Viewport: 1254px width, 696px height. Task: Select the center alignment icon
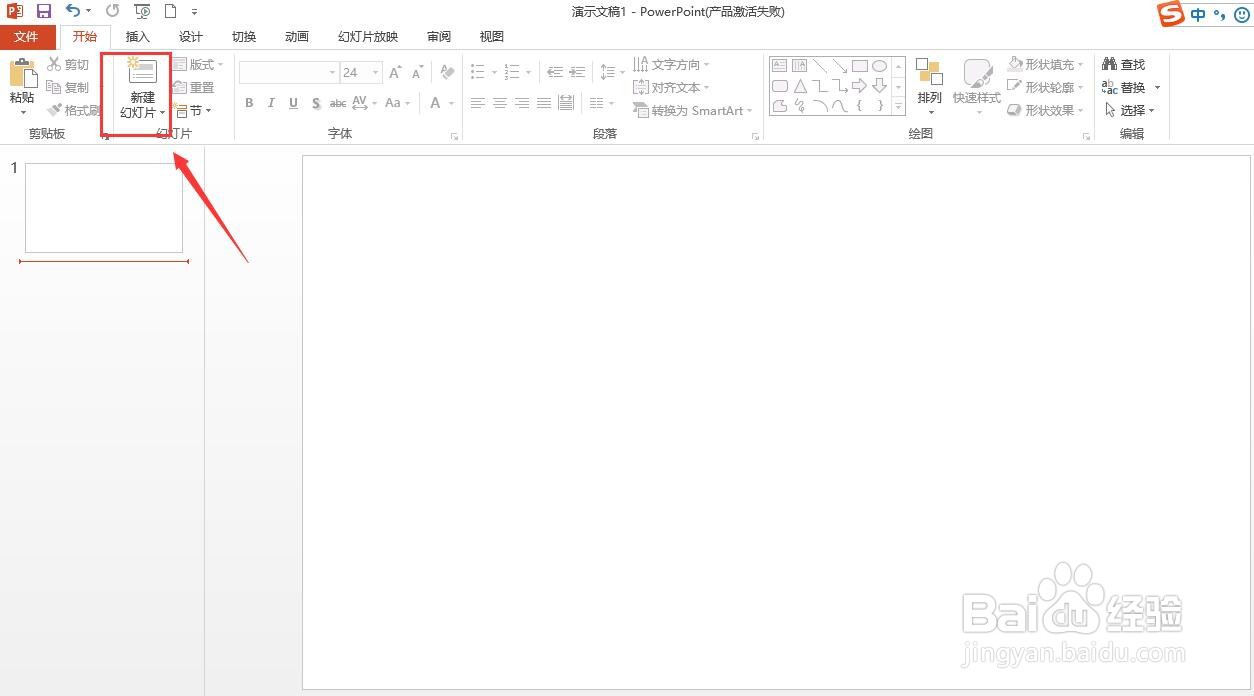[500, 102]
